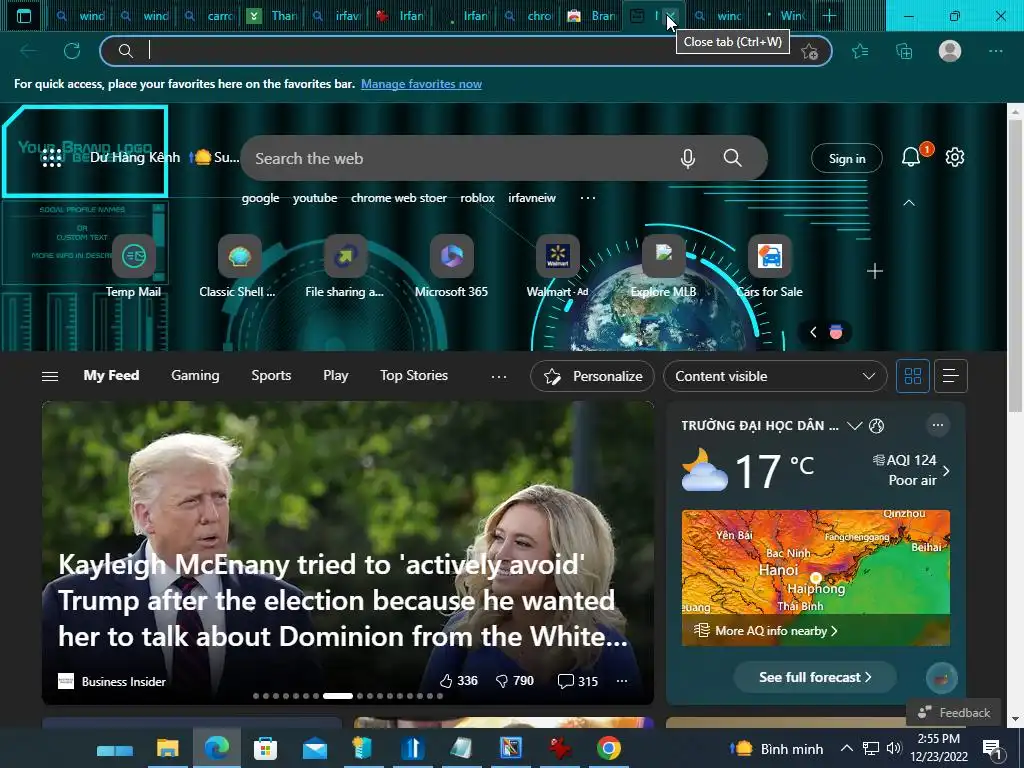The height and width of the screenshot is (768, 1024).
Task: Open notifications bell icon
Action: 911,157
